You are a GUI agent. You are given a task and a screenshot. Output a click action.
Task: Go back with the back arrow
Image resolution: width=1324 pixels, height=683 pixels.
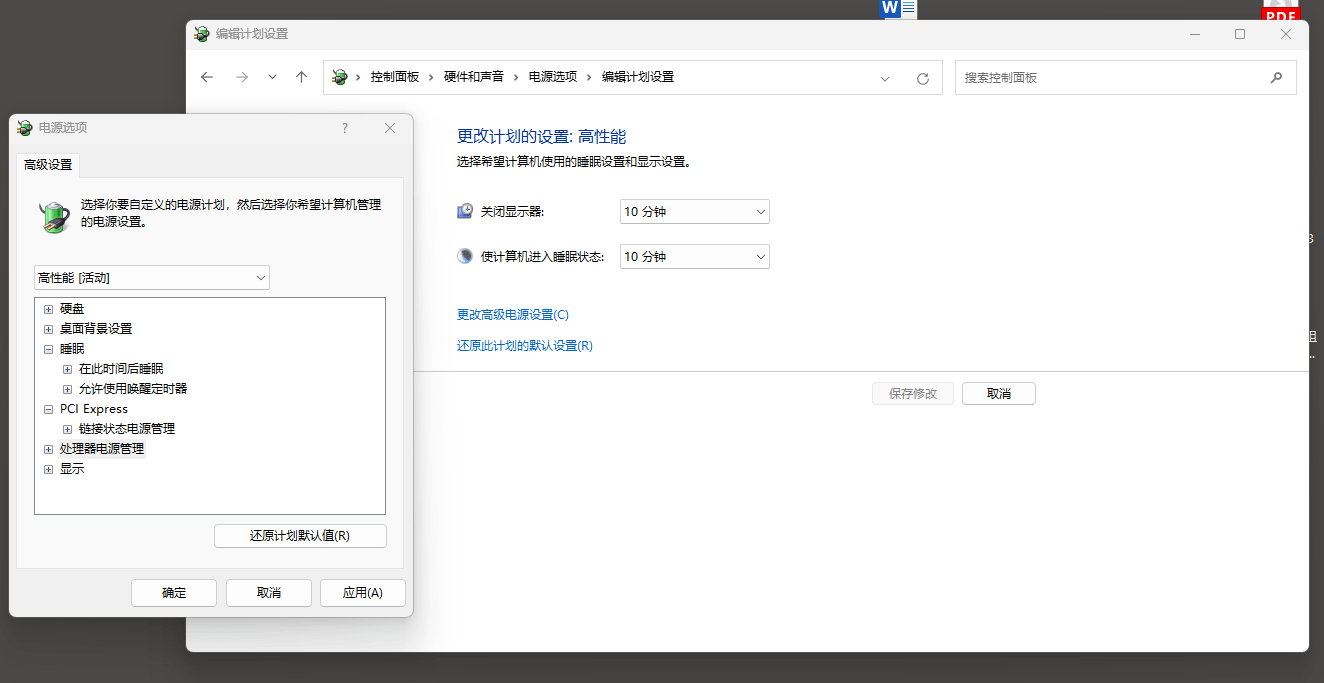click(x=207, y=77)
